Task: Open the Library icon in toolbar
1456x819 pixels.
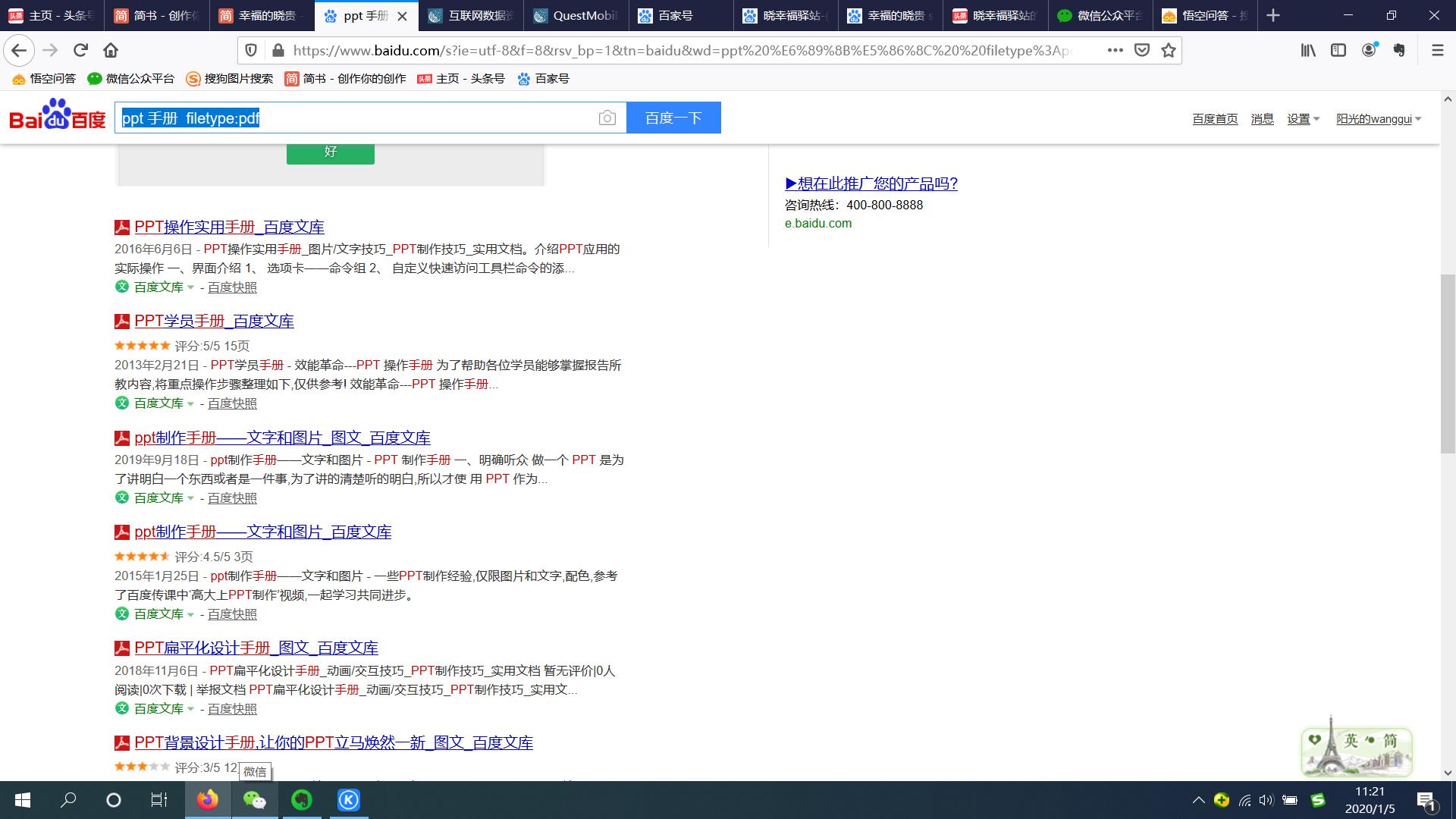Action: tap(1308, 50)
